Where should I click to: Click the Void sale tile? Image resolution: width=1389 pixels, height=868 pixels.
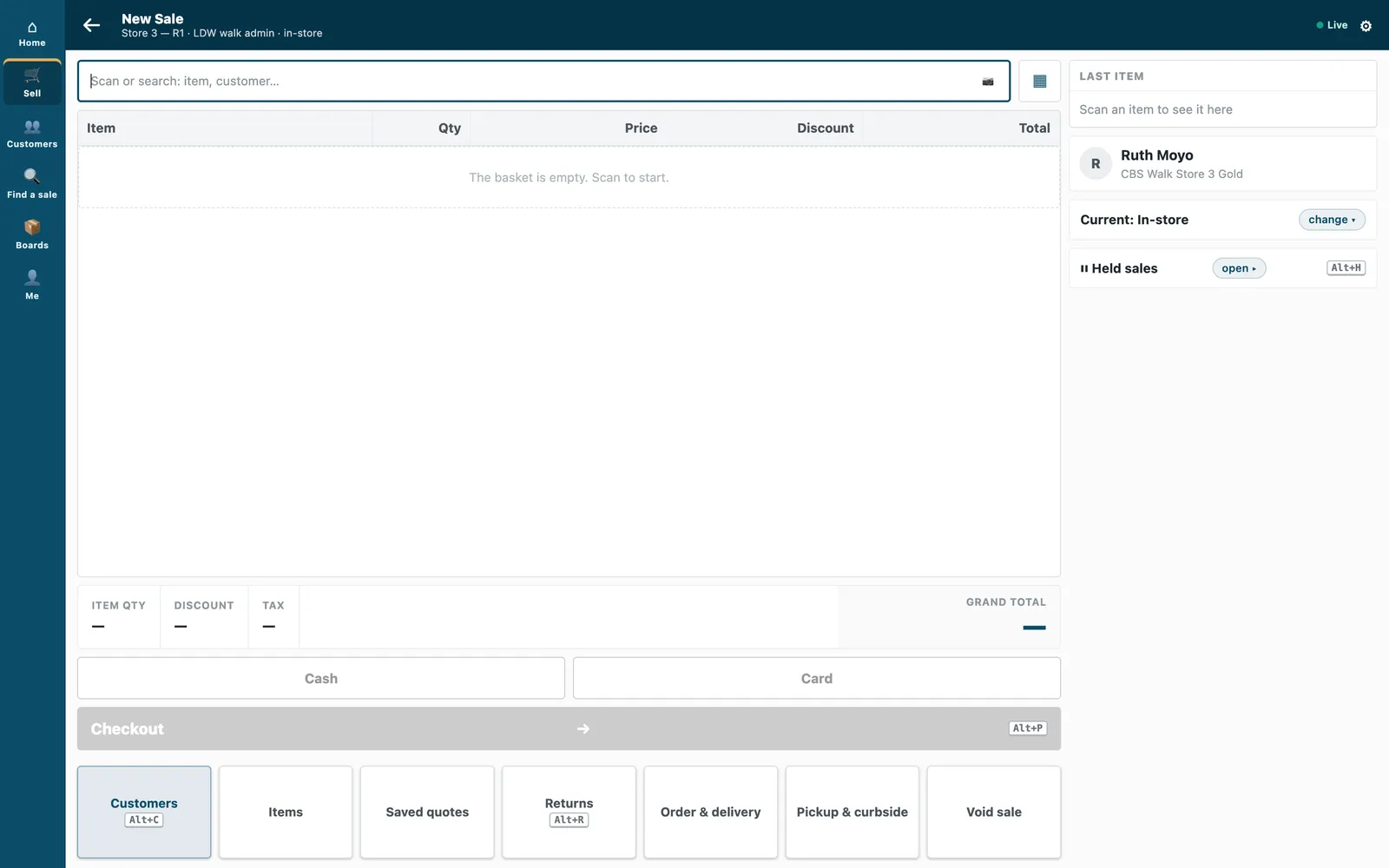[x=994, y=812]
